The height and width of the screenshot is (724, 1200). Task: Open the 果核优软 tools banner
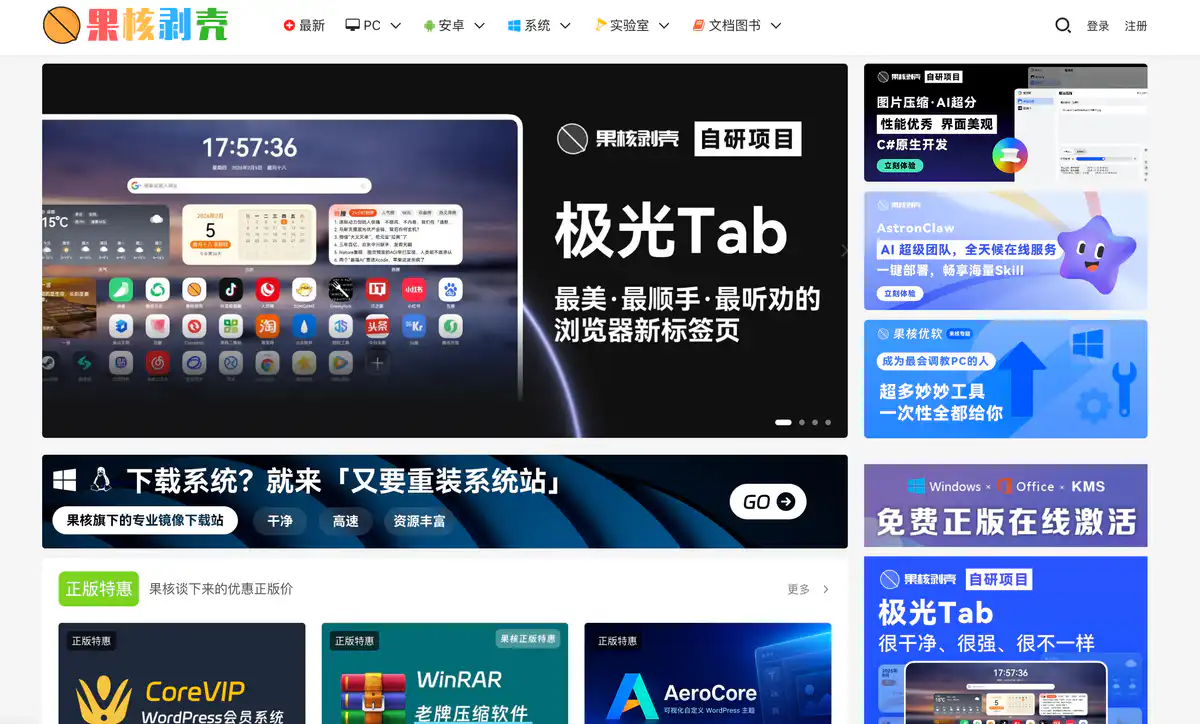click(1006, 379)
